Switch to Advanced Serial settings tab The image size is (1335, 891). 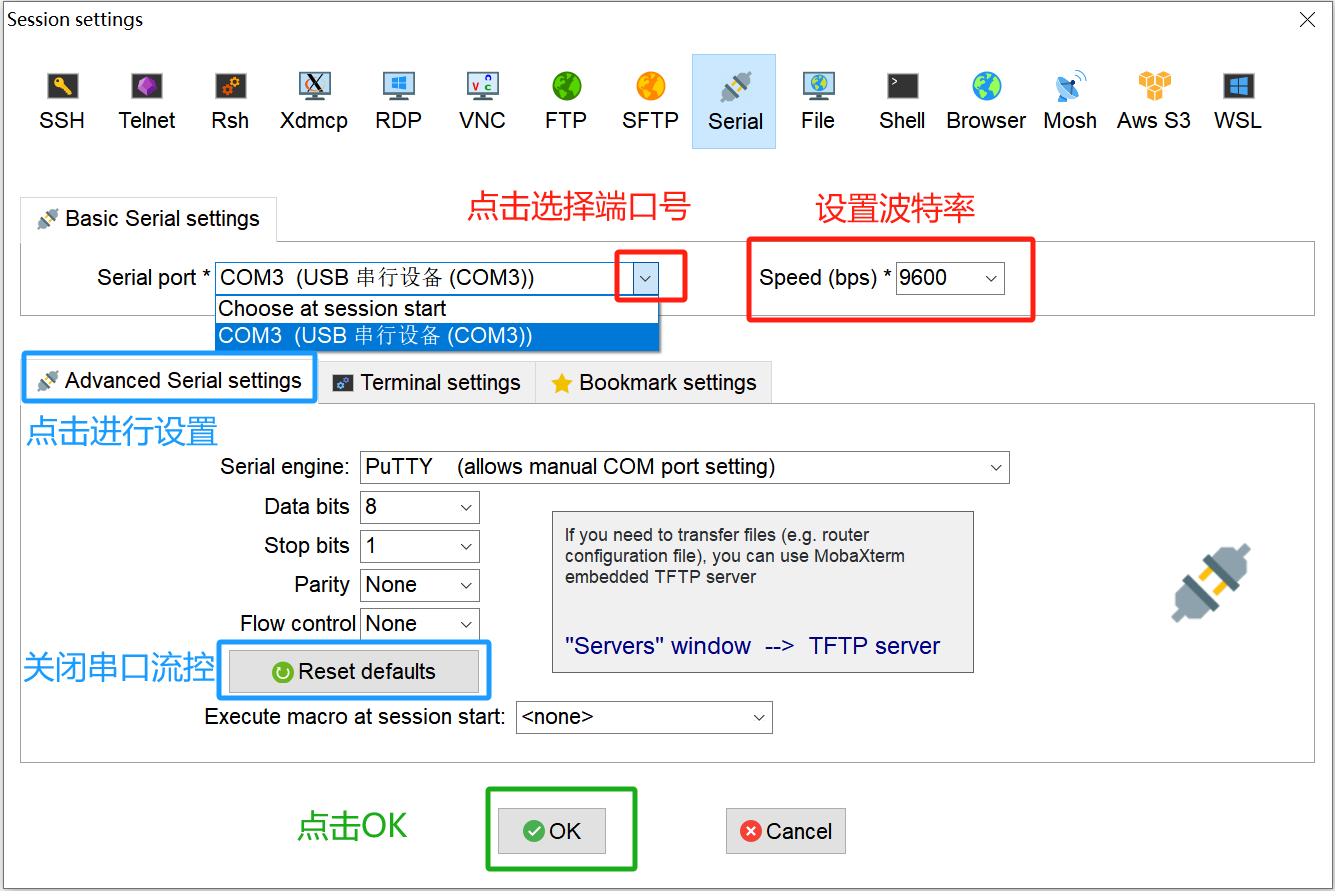[x=169, y=381]
